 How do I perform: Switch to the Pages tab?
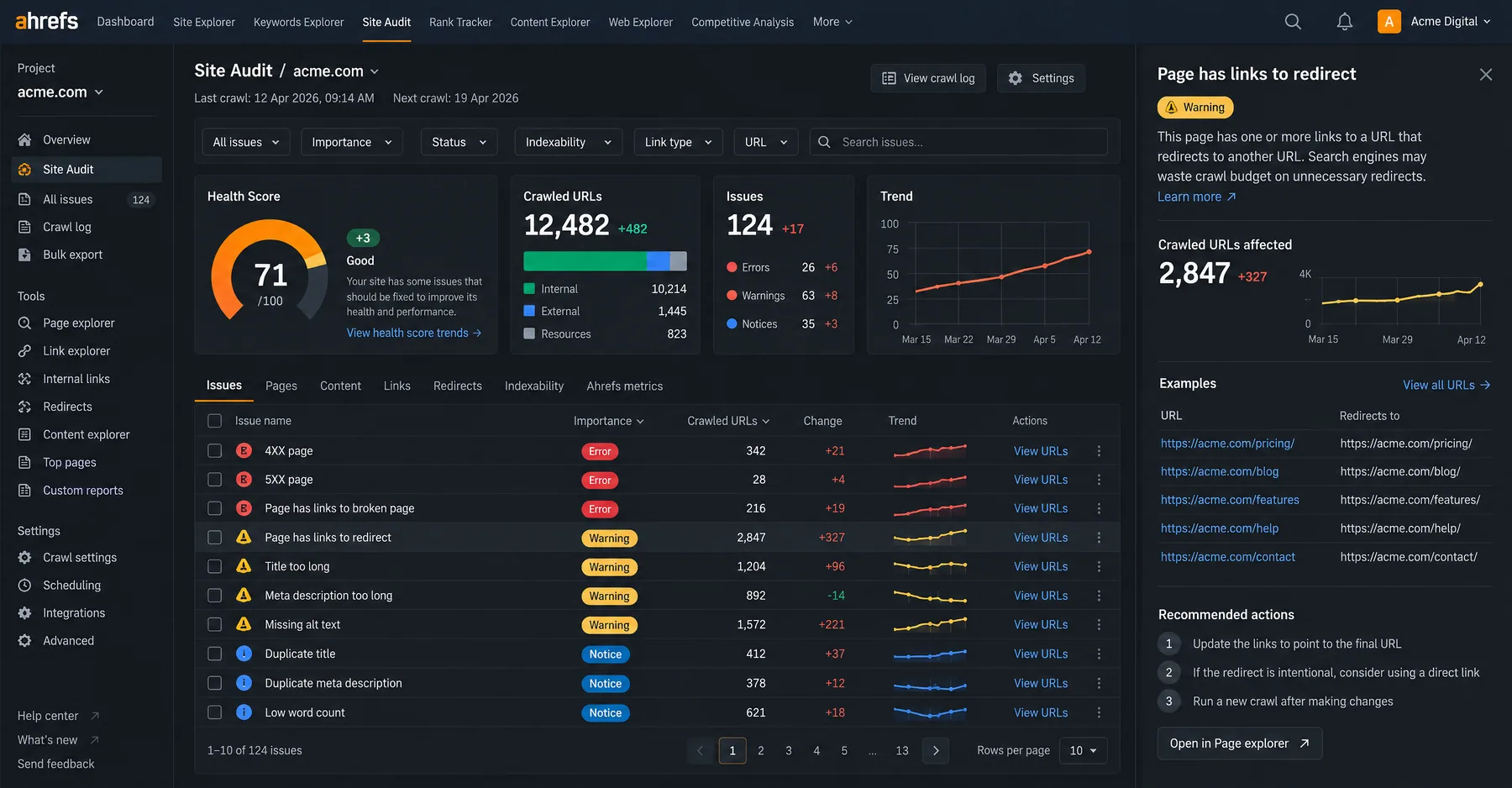pyautogui.click(x=281, y=386)
